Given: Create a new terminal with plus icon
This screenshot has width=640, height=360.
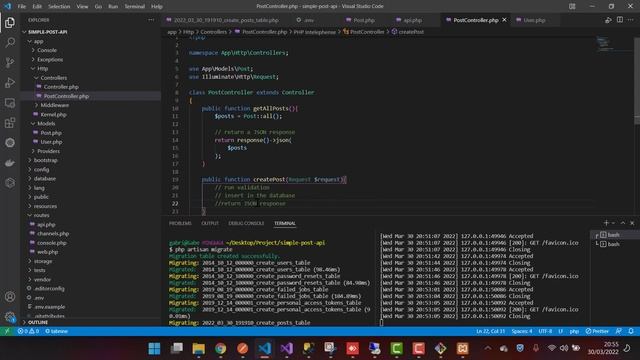Looking at the screenshot, I should (606, 223).
